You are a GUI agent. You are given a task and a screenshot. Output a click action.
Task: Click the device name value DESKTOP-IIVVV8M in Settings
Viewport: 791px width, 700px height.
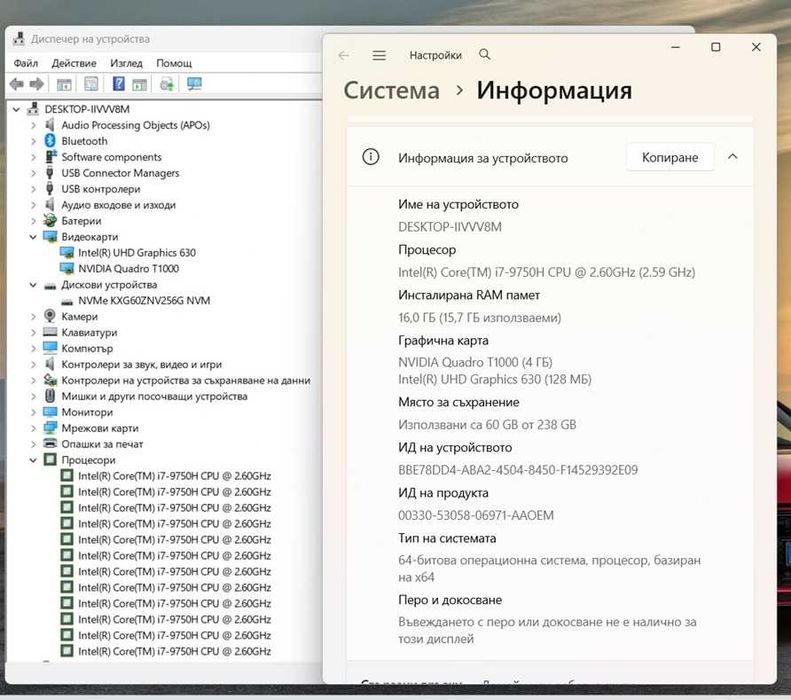(x=450, y=227)
